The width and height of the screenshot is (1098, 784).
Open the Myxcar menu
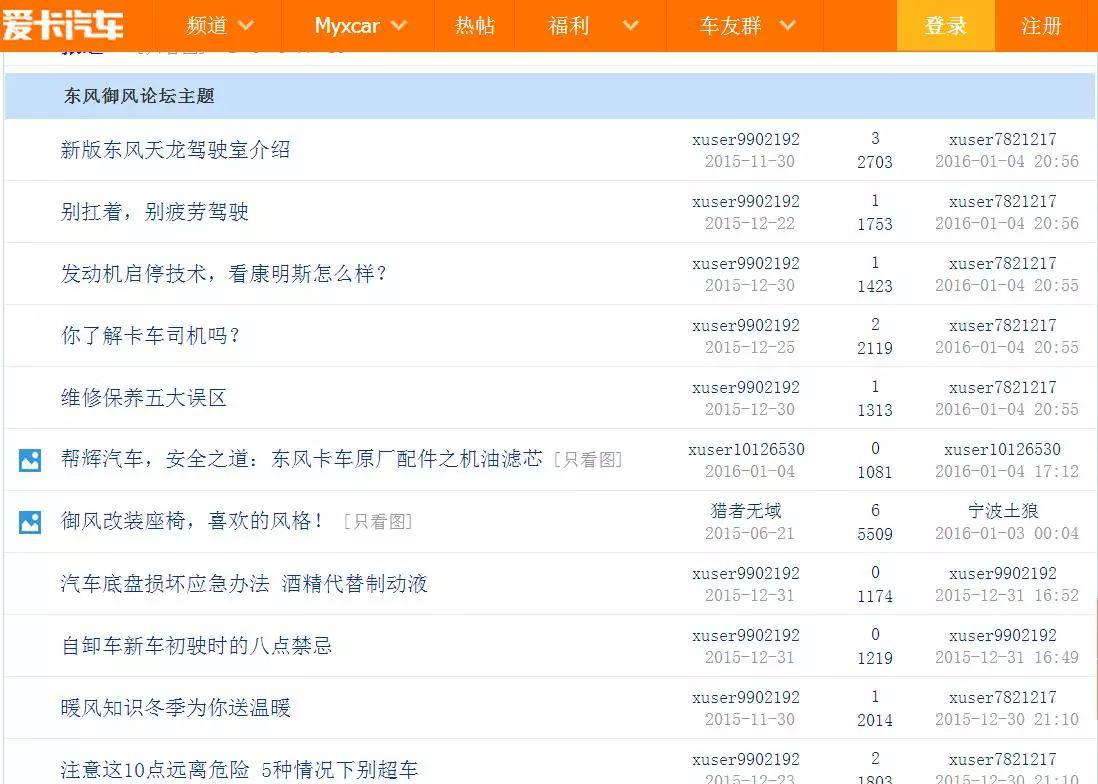pyautogui.click(x=347, y=26)
